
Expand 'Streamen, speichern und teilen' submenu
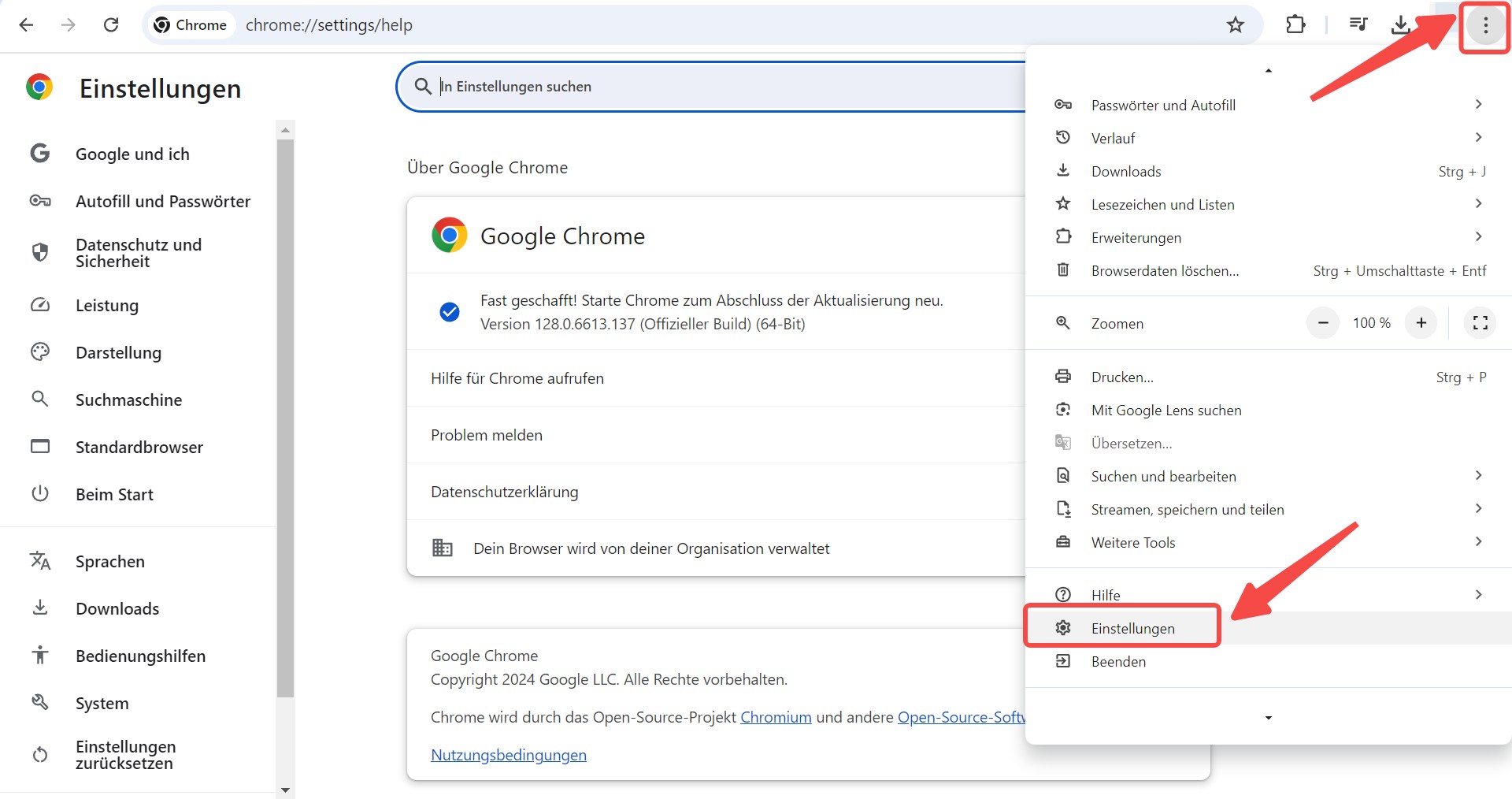1268,509
